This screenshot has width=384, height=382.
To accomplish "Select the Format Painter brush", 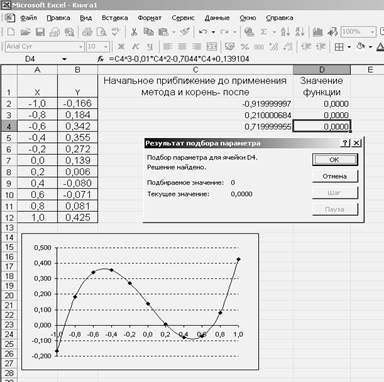I will click(184, 32).
